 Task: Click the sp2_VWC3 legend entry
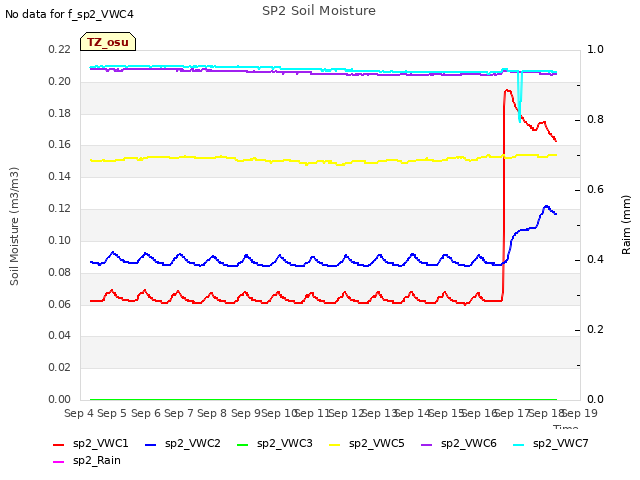point(275,444)
